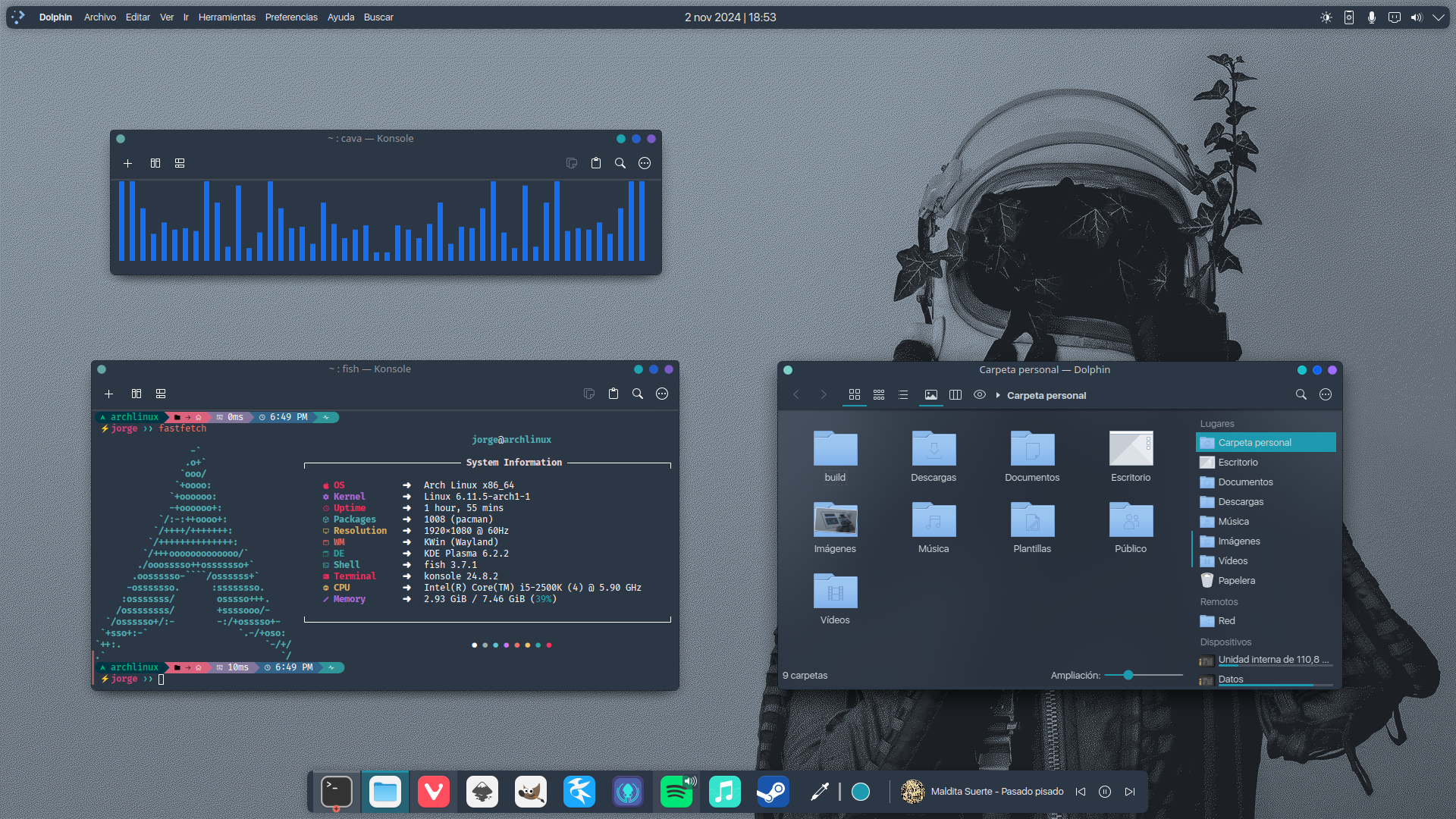Open Preferencias menu in top bar

291,17
